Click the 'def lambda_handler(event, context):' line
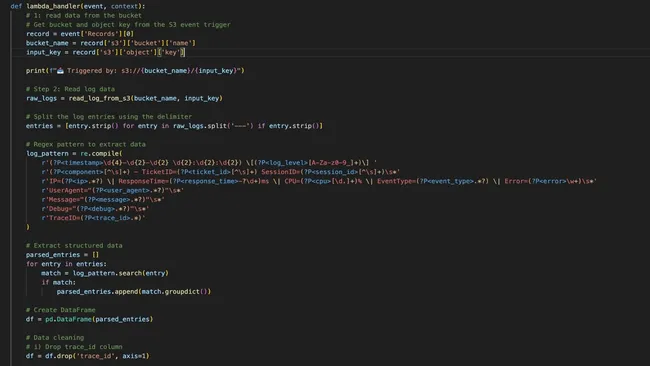 pyautogui.click(x=78, y=6)
